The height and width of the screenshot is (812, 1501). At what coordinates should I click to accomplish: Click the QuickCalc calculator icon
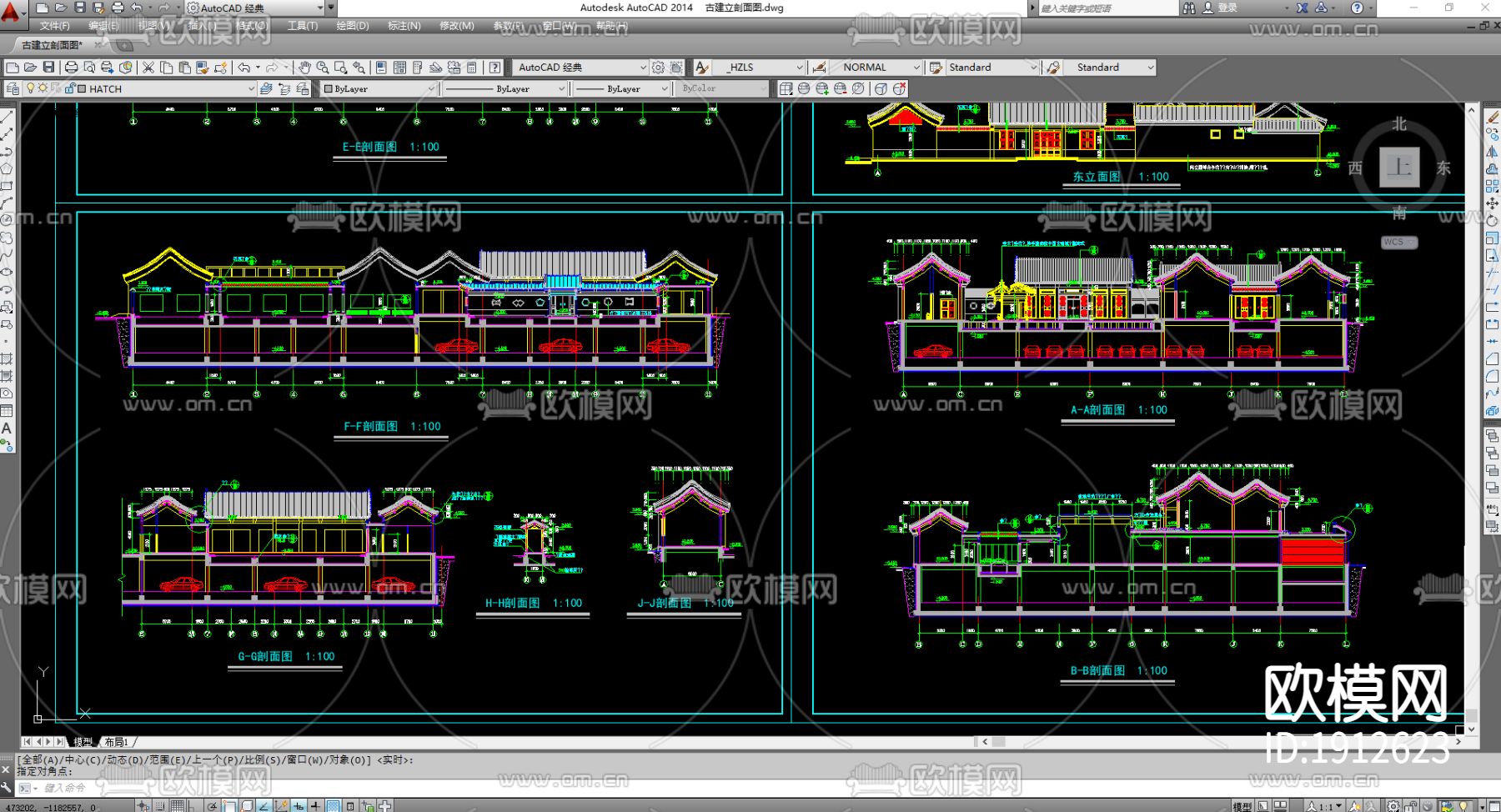(x=472, y=68)
